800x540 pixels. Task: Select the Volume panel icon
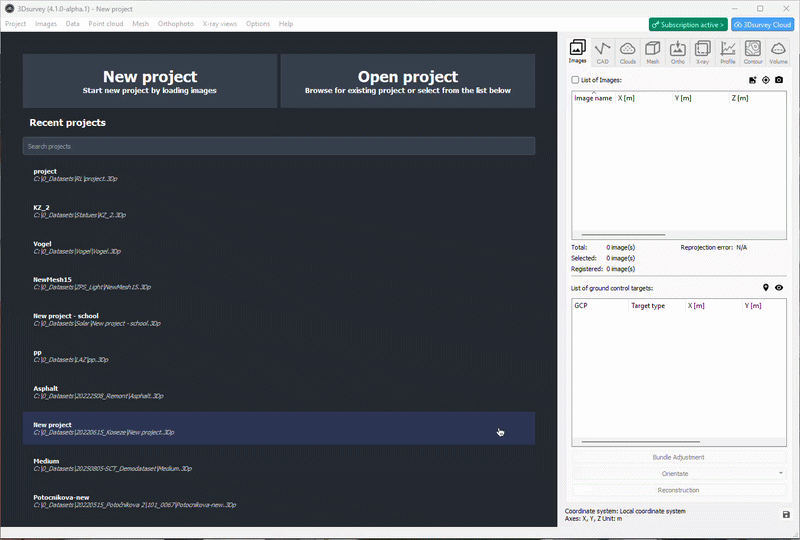778,51
